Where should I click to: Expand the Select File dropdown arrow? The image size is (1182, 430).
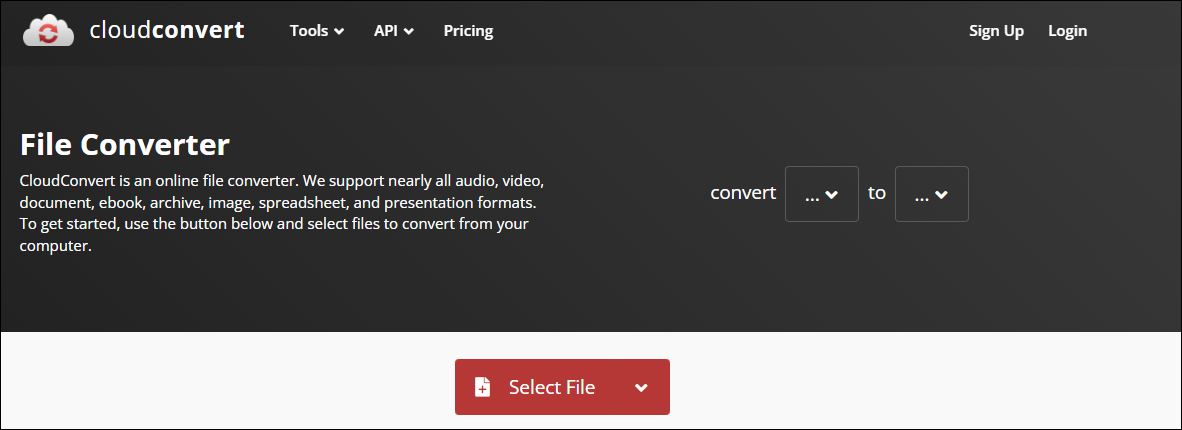point(642,388)
